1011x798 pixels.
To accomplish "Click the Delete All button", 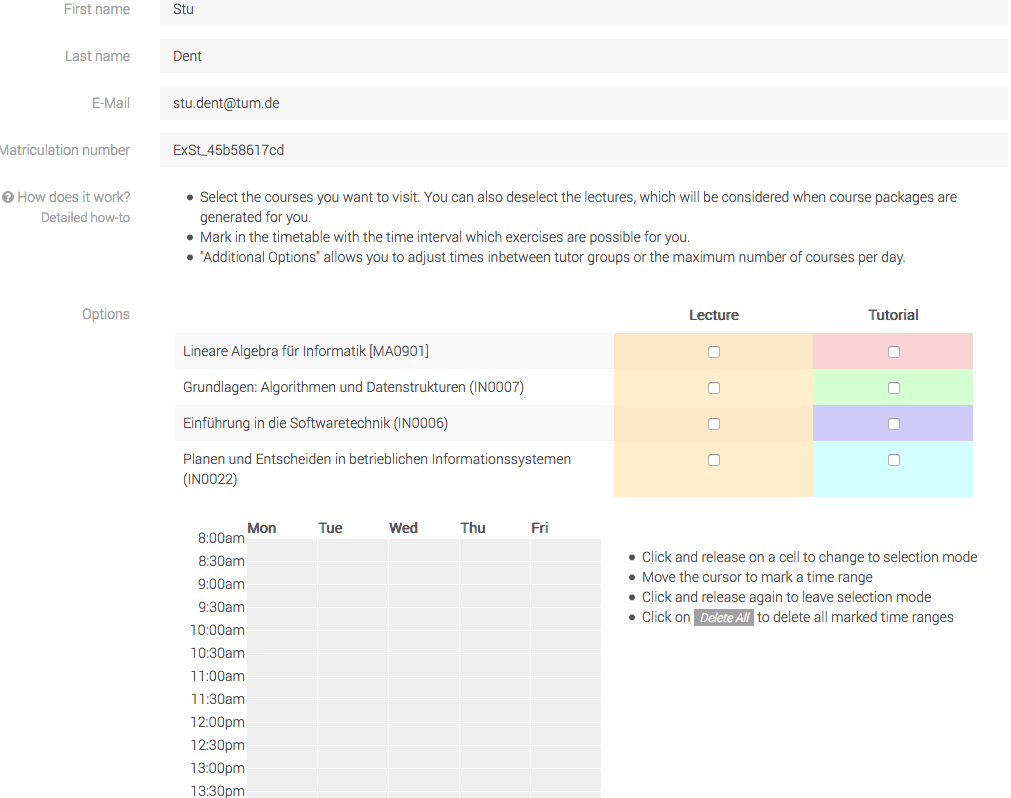I will pos(723,618).
